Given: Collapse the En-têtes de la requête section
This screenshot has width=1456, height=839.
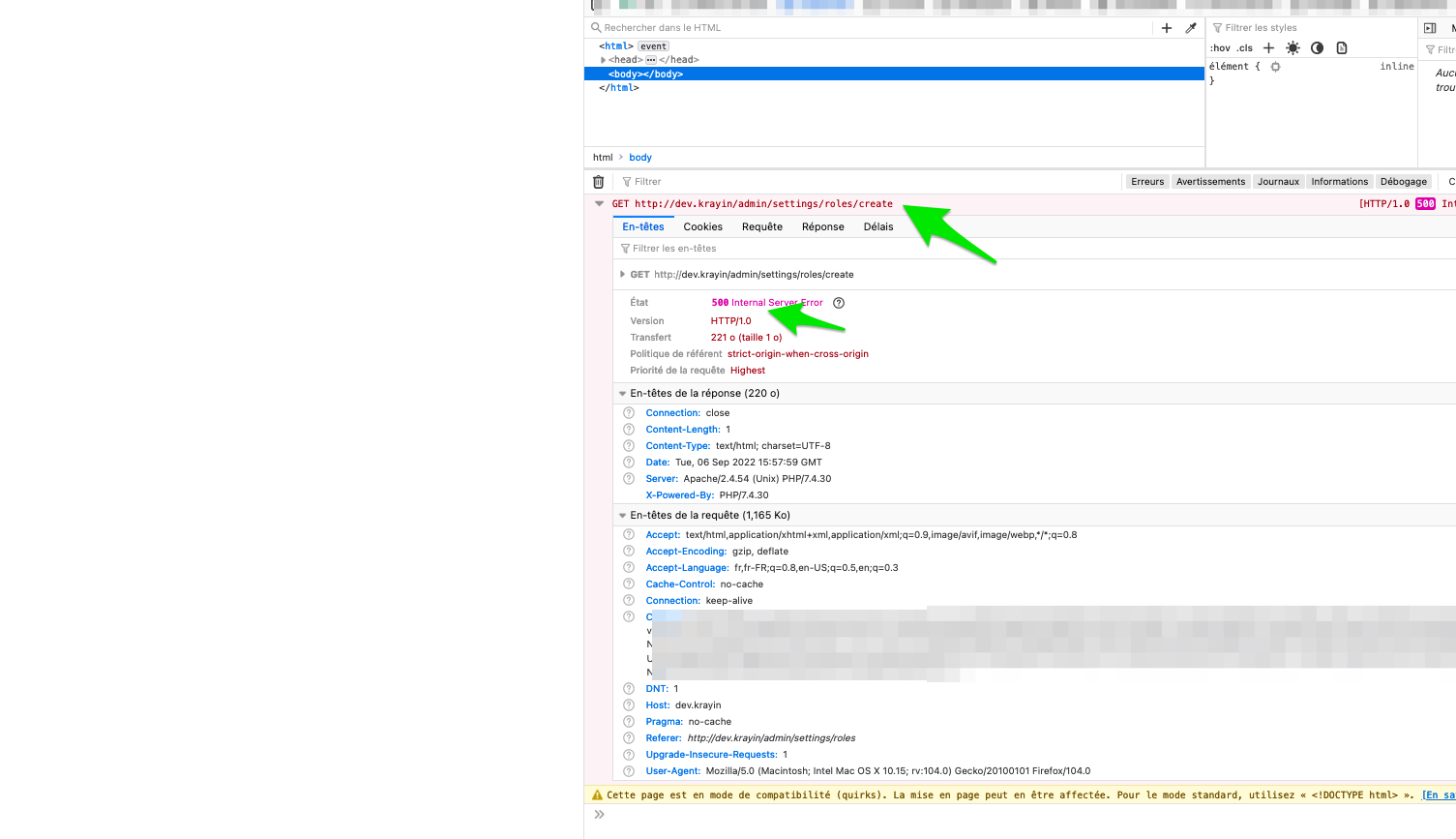Looking at the screenshot, I should (622, 514).
